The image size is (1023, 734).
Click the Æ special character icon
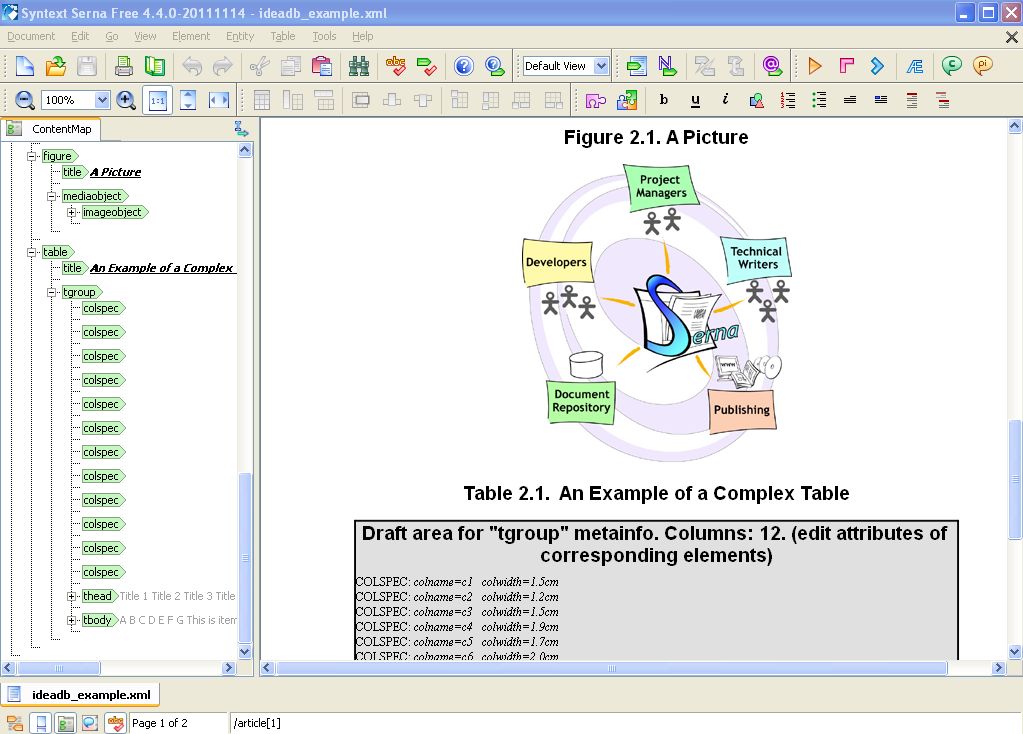click(915, 66)
